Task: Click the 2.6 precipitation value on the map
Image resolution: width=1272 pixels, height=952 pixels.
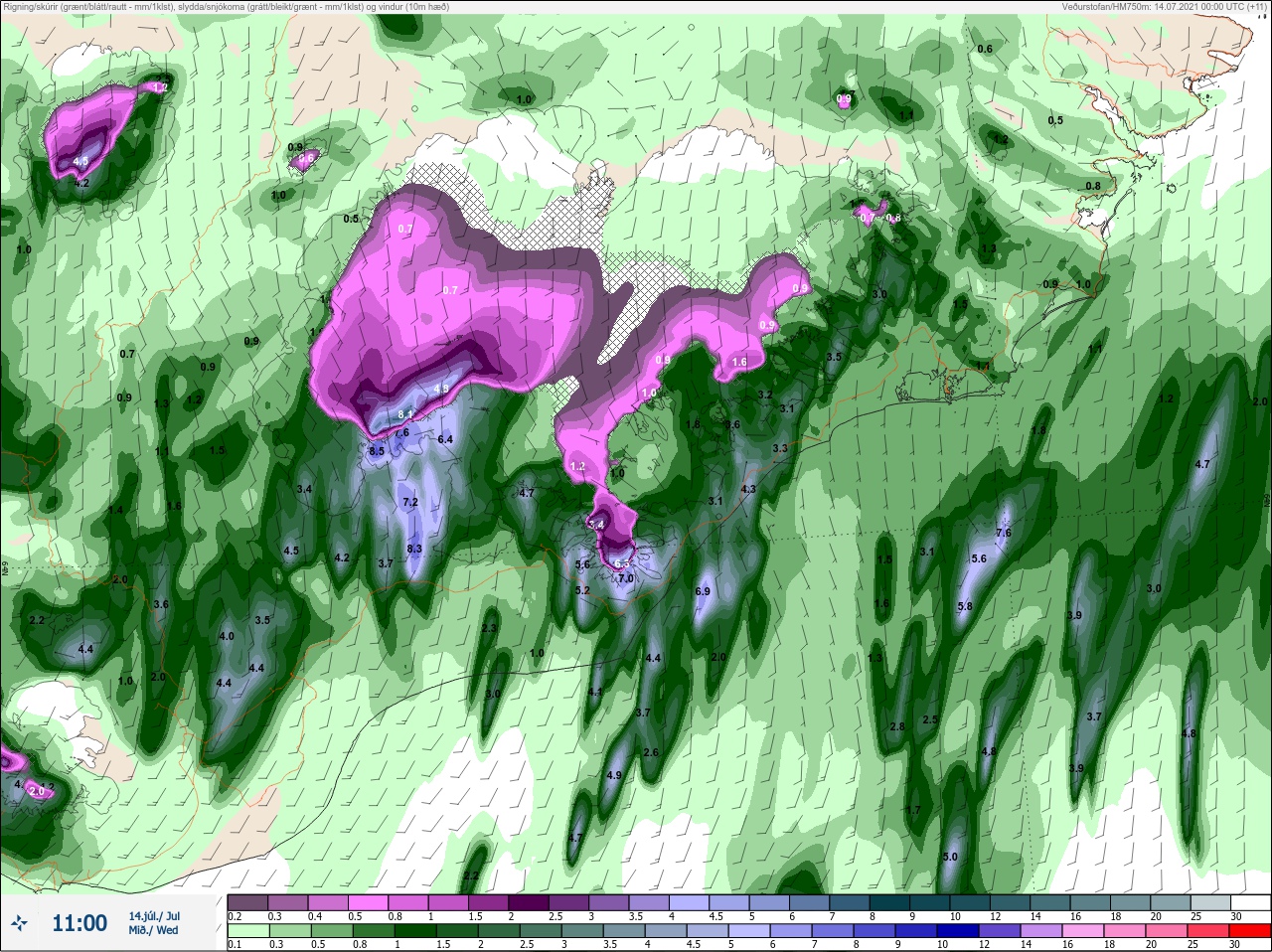Action: pyautogui.click(x=651, y=752)
